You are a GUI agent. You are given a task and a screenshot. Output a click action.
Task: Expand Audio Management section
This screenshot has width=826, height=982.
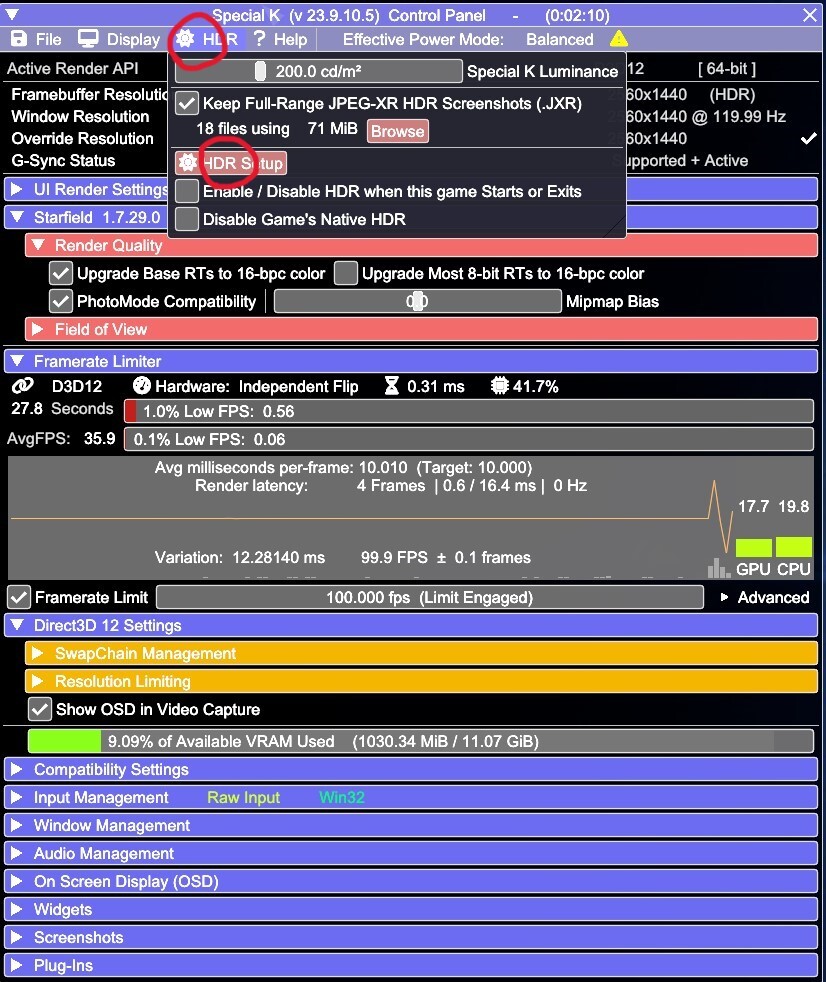tap(411, 854)
